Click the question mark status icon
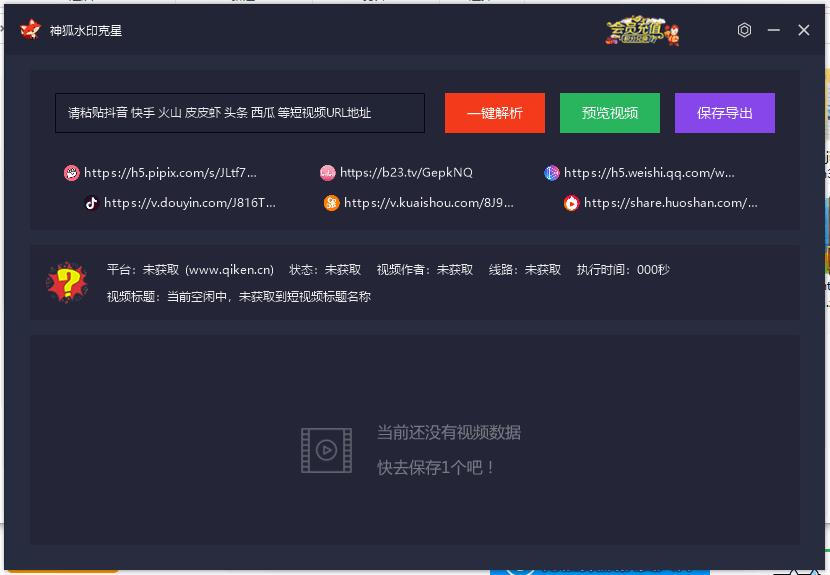830x575 pixels. tap(67, 282)
